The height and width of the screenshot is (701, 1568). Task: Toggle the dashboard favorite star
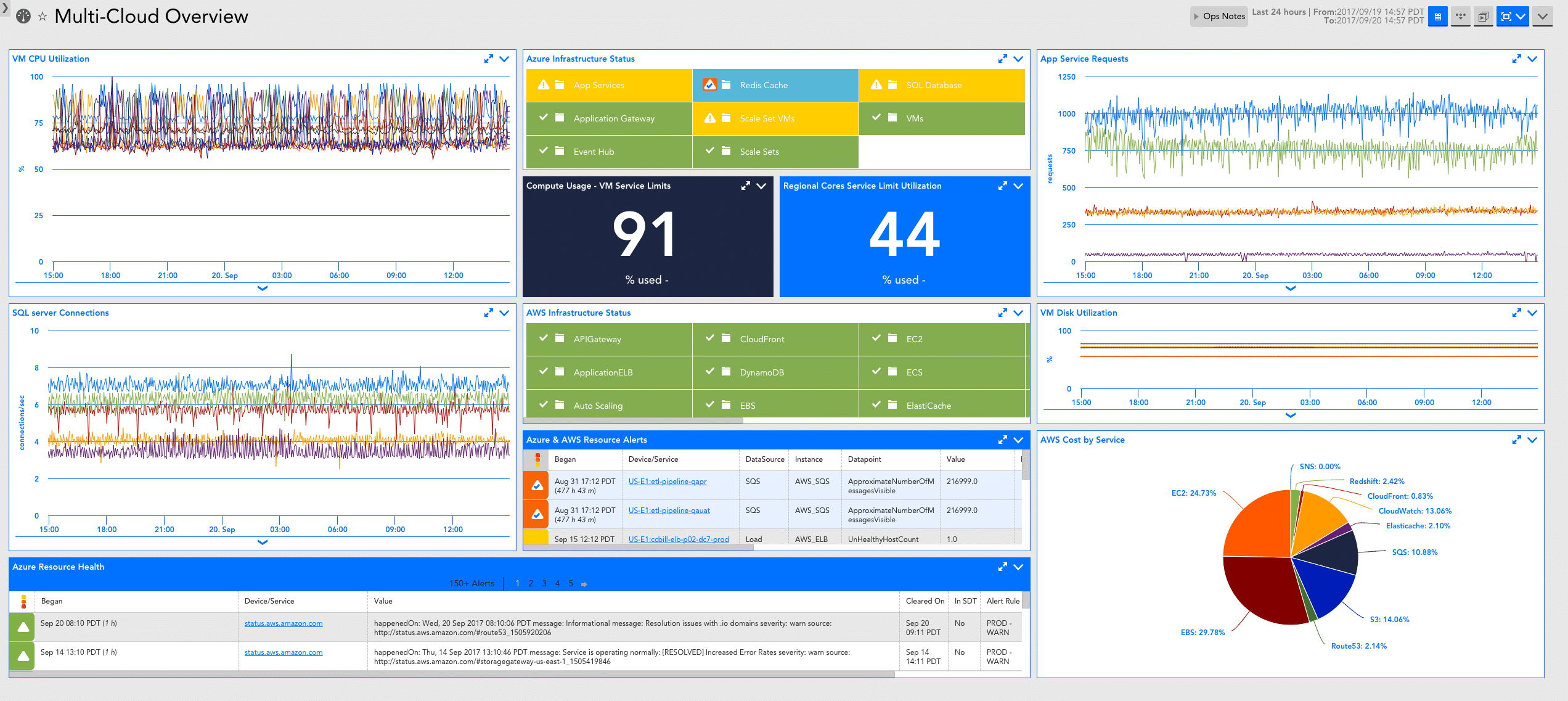click(x=41, y=15)
